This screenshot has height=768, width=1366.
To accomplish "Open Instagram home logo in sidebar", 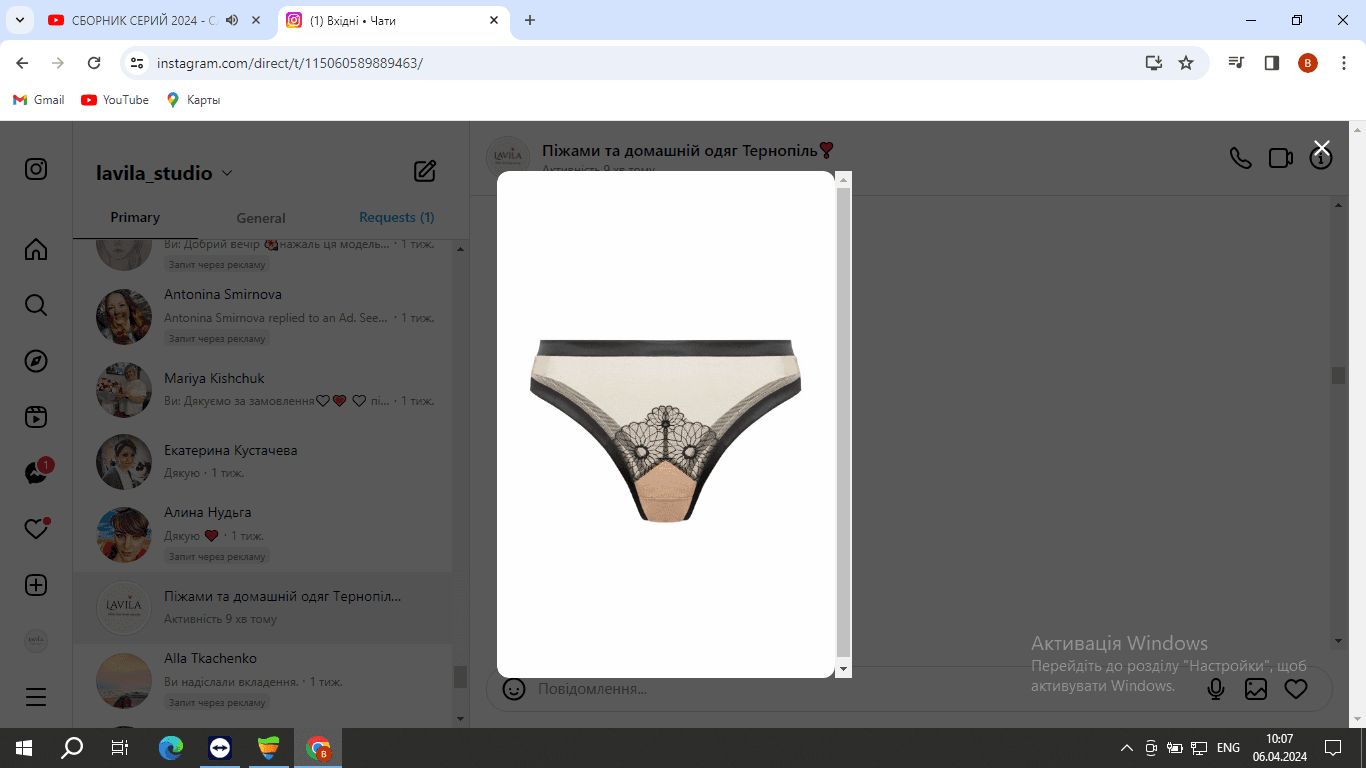I will pos(36,169).
